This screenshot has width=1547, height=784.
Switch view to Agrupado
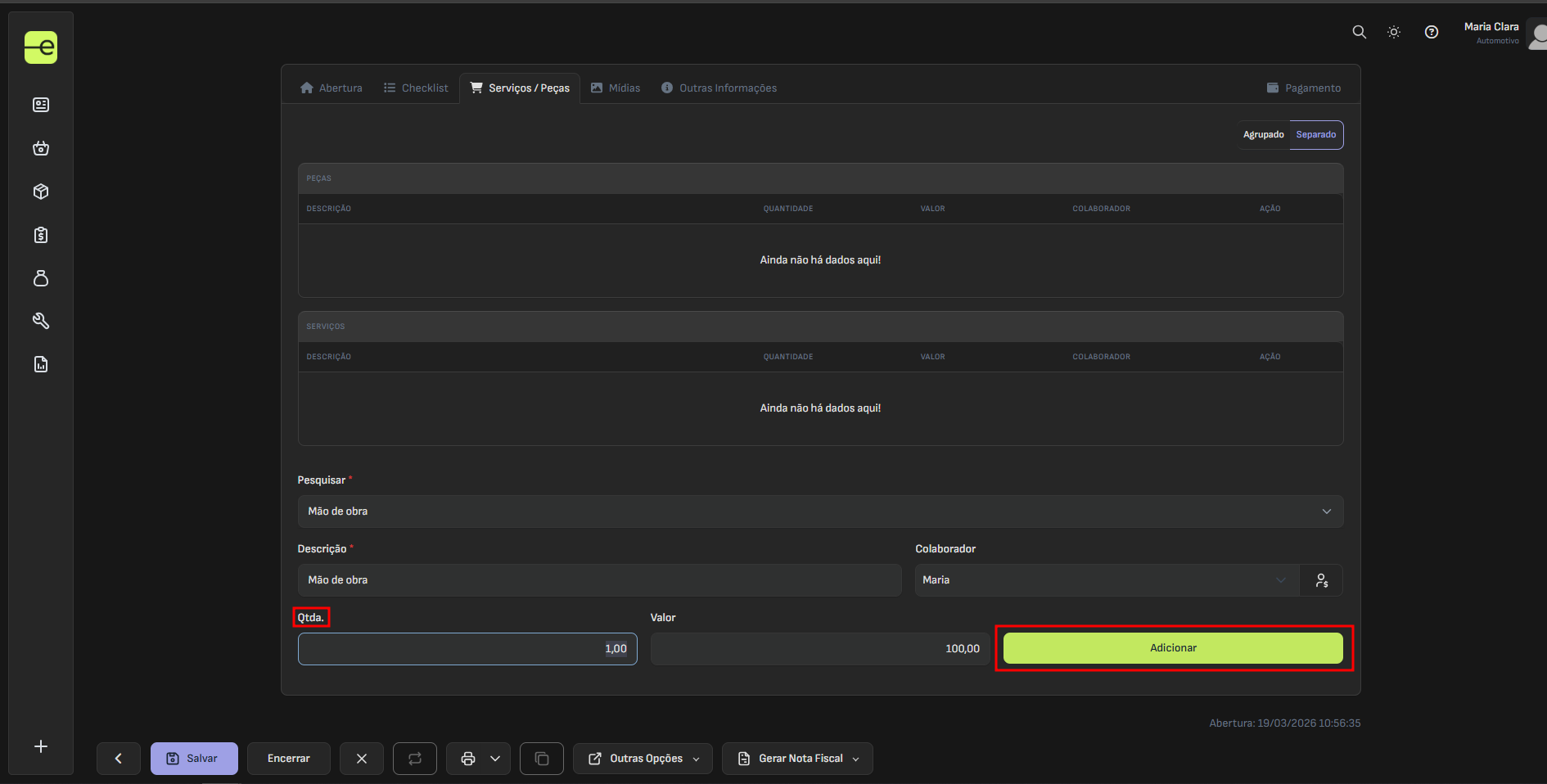tap(1263, 135)
